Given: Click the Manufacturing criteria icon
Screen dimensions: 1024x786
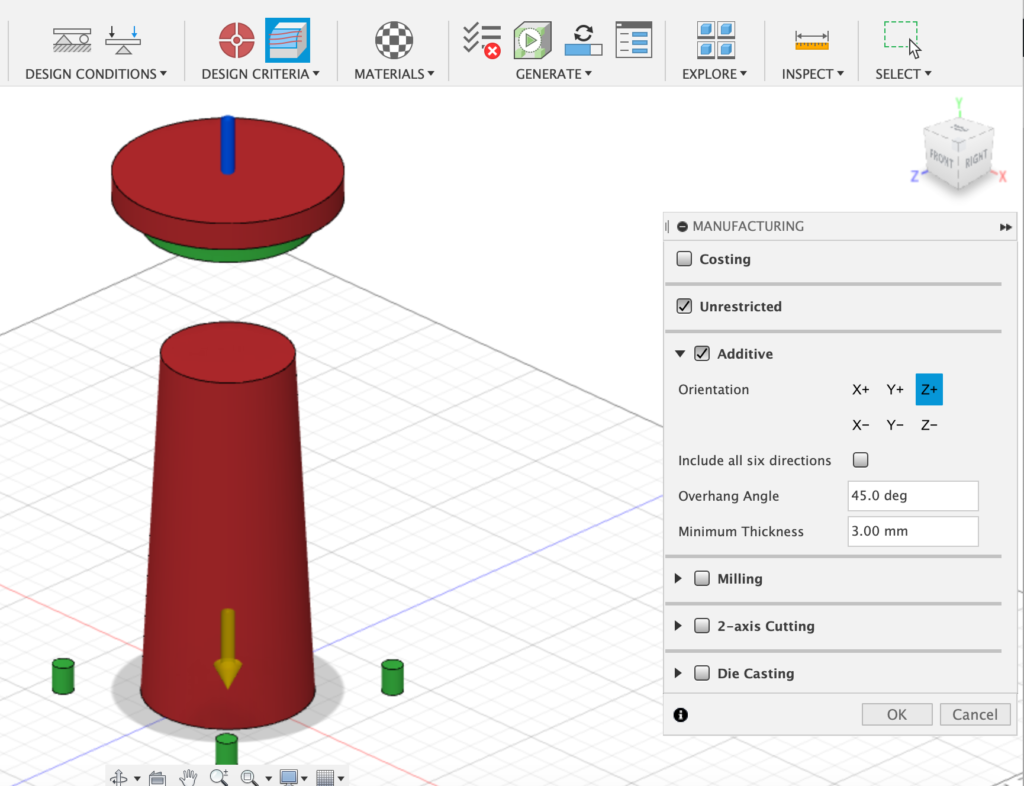Looking at the screenshot, I should pyautogui.click(x=287, y=41).
